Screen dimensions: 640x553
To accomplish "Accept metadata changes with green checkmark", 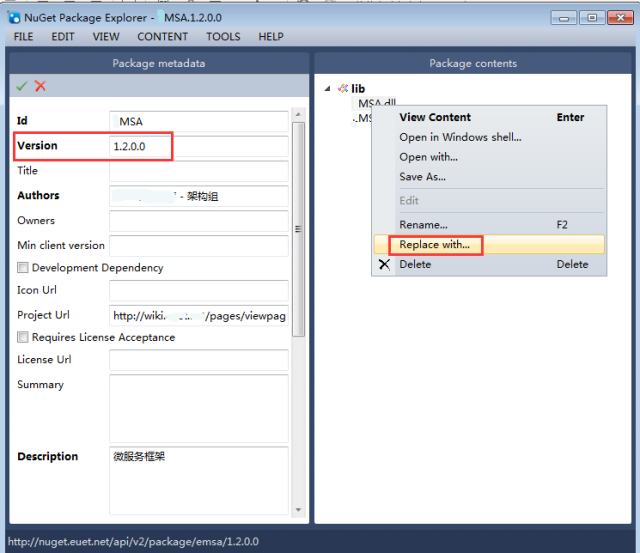I will point(22,86).
